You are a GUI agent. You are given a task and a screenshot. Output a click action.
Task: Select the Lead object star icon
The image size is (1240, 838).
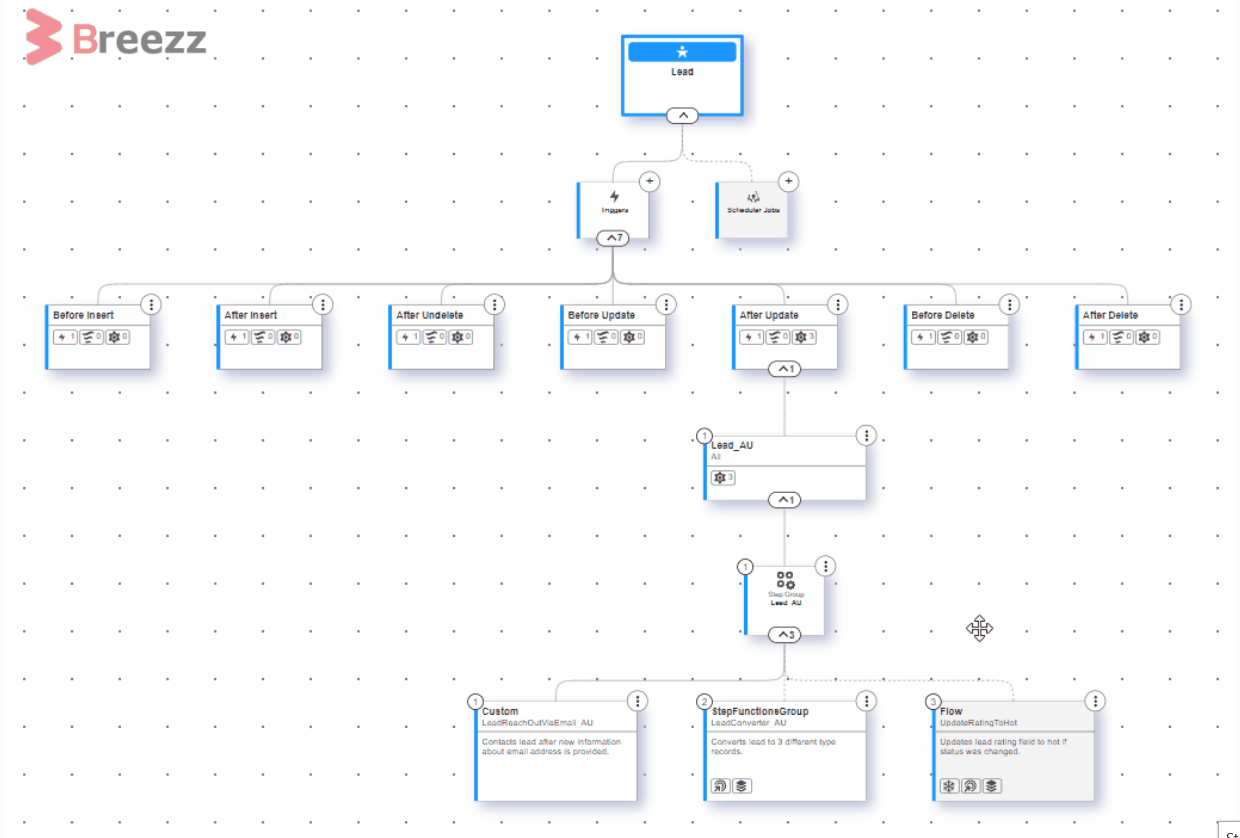coord(682,52)
